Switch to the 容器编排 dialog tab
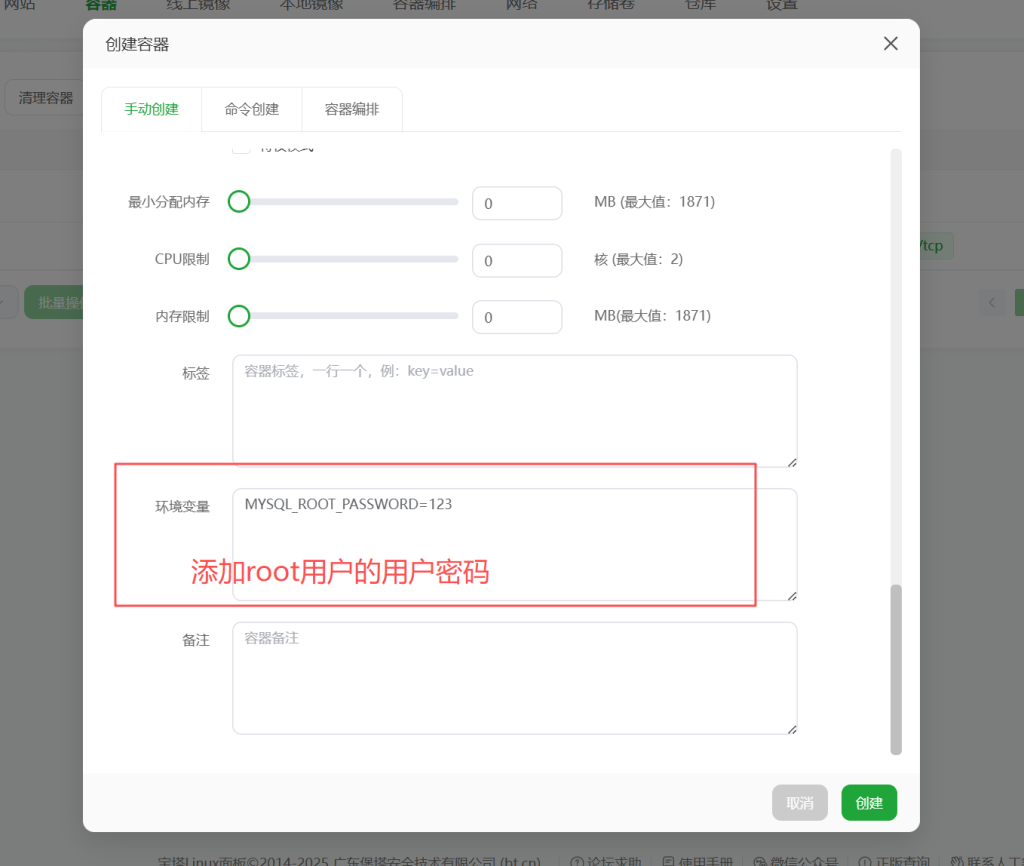The width and height of the screenshot is (1024, 866). coord(352,109)
